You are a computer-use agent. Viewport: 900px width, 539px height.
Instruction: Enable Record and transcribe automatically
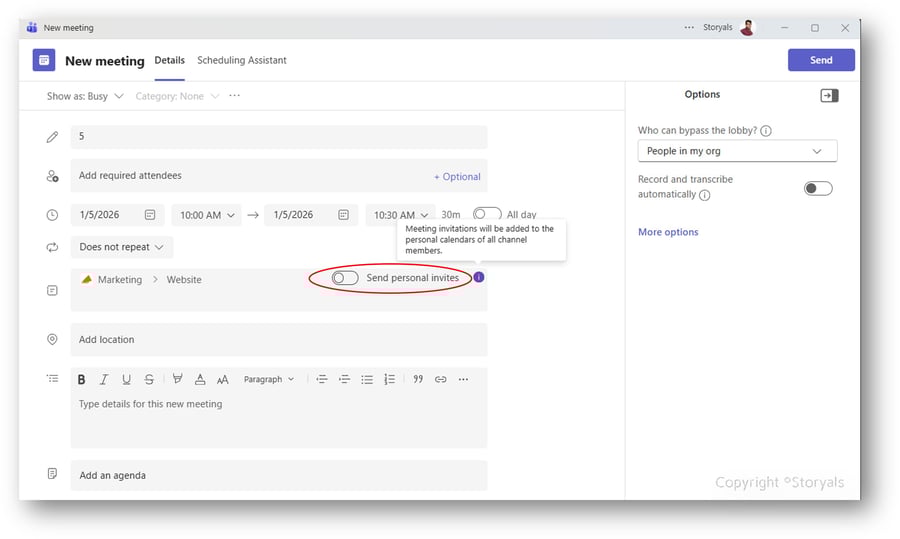click(817, 188)
